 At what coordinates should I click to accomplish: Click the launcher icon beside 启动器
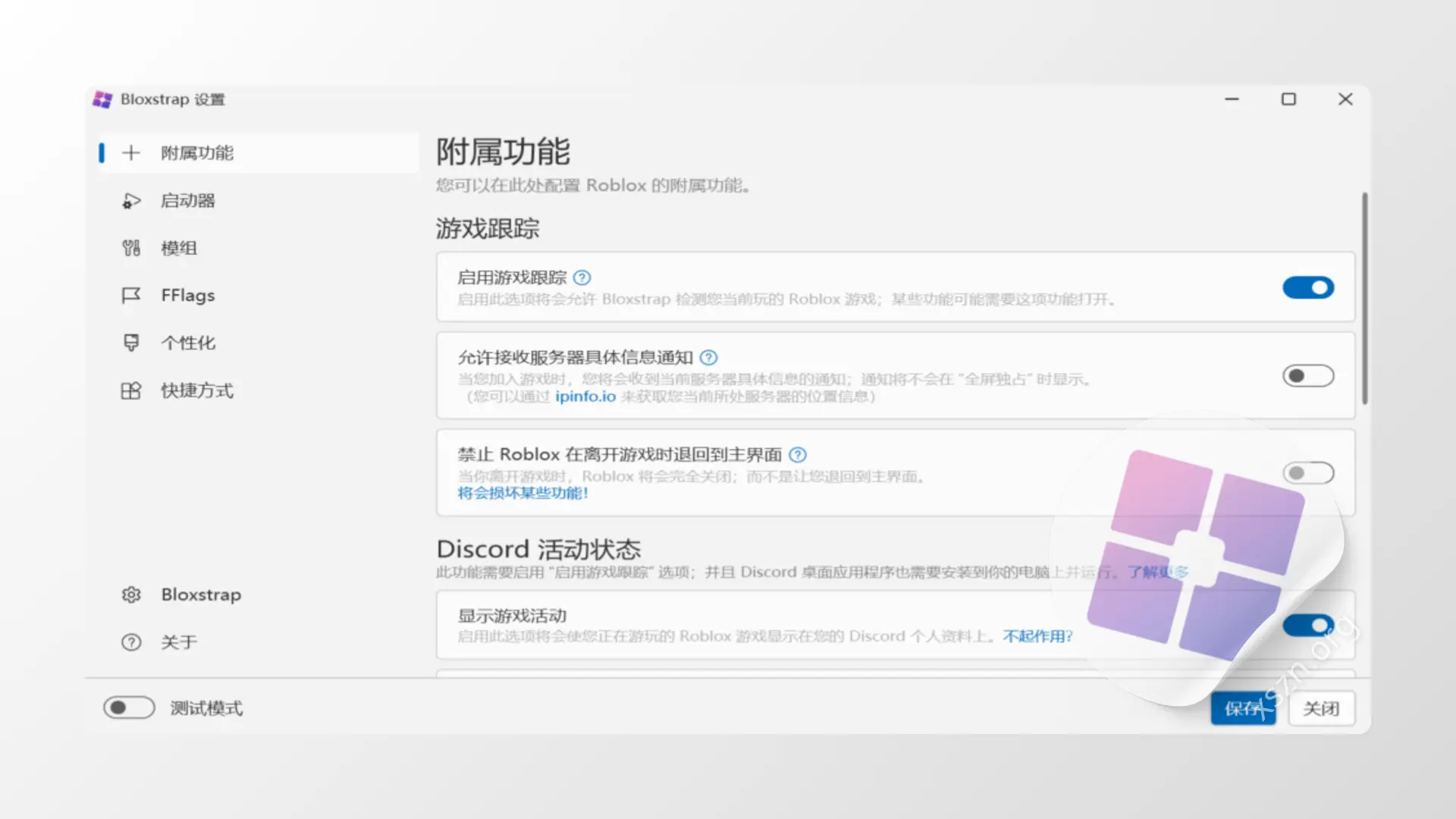(x=131, y=201)
